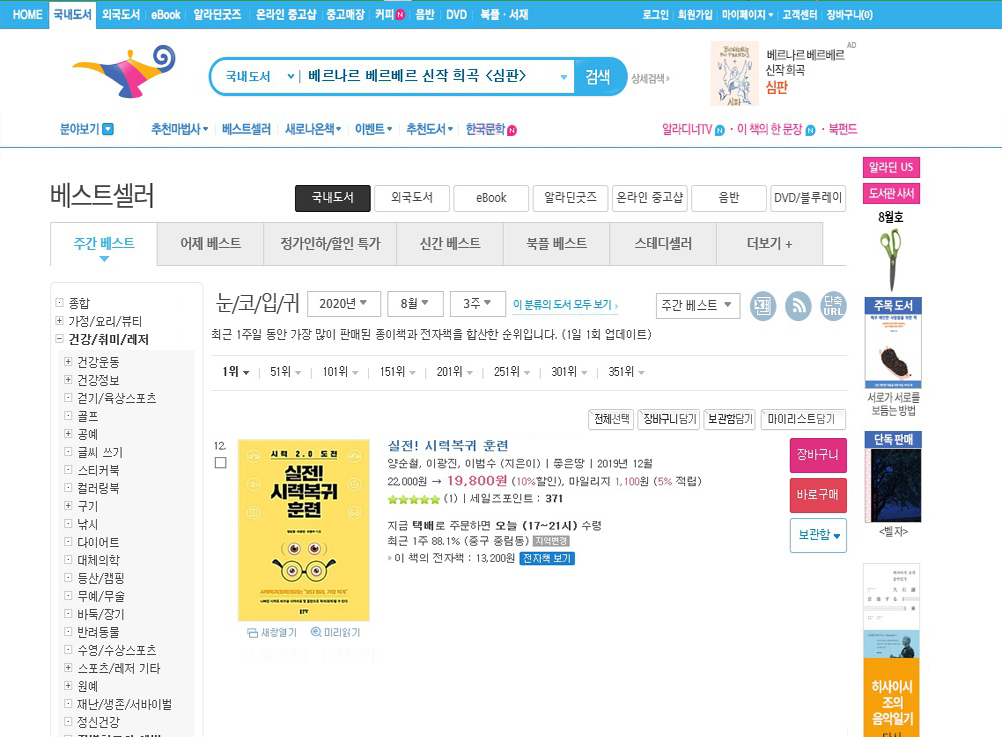Viewport: 1002px width, 737px height.
Task: Open the 8월 month dropdown
Action: [415, 304]
